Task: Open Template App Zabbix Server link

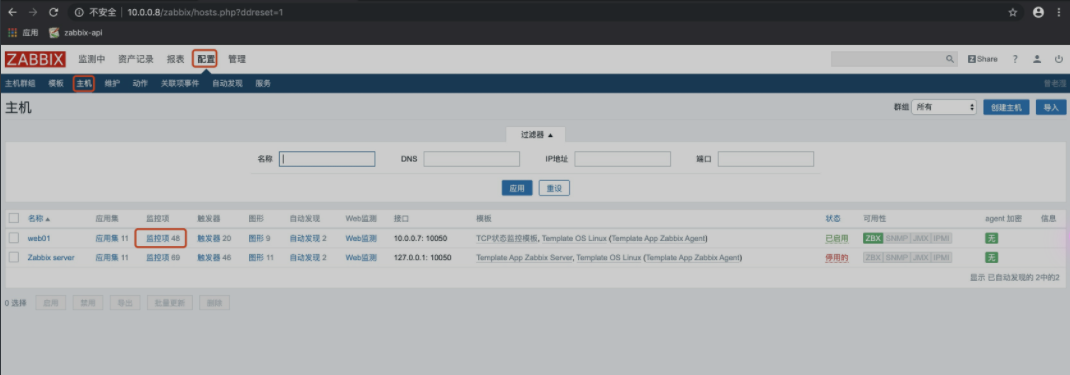Action: pos(524,258)
